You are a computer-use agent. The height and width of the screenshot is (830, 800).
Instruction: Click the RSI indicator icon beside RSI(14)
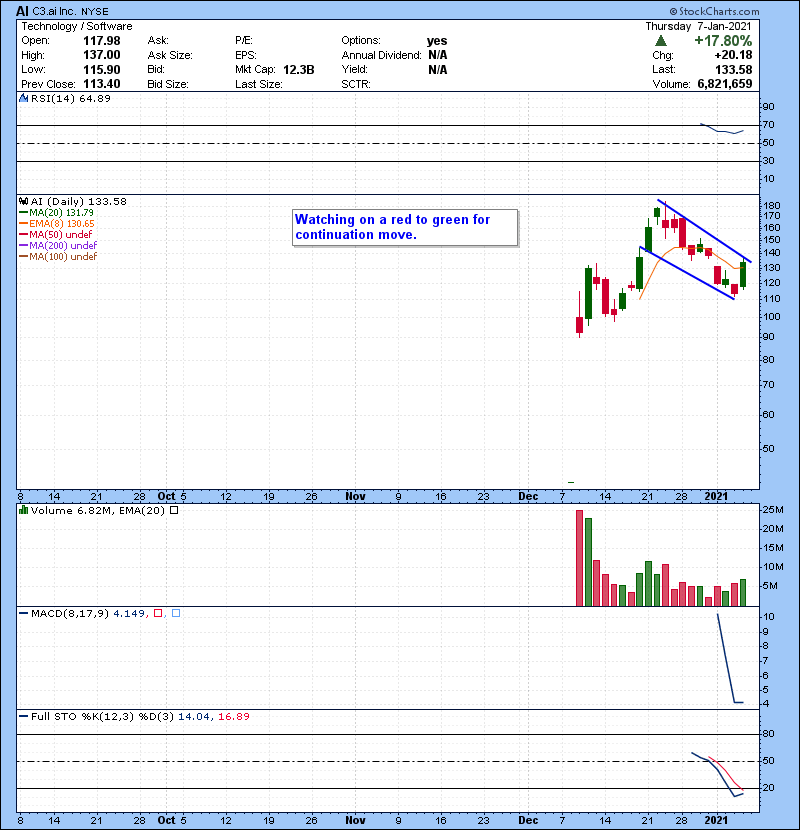click(23, 98)
